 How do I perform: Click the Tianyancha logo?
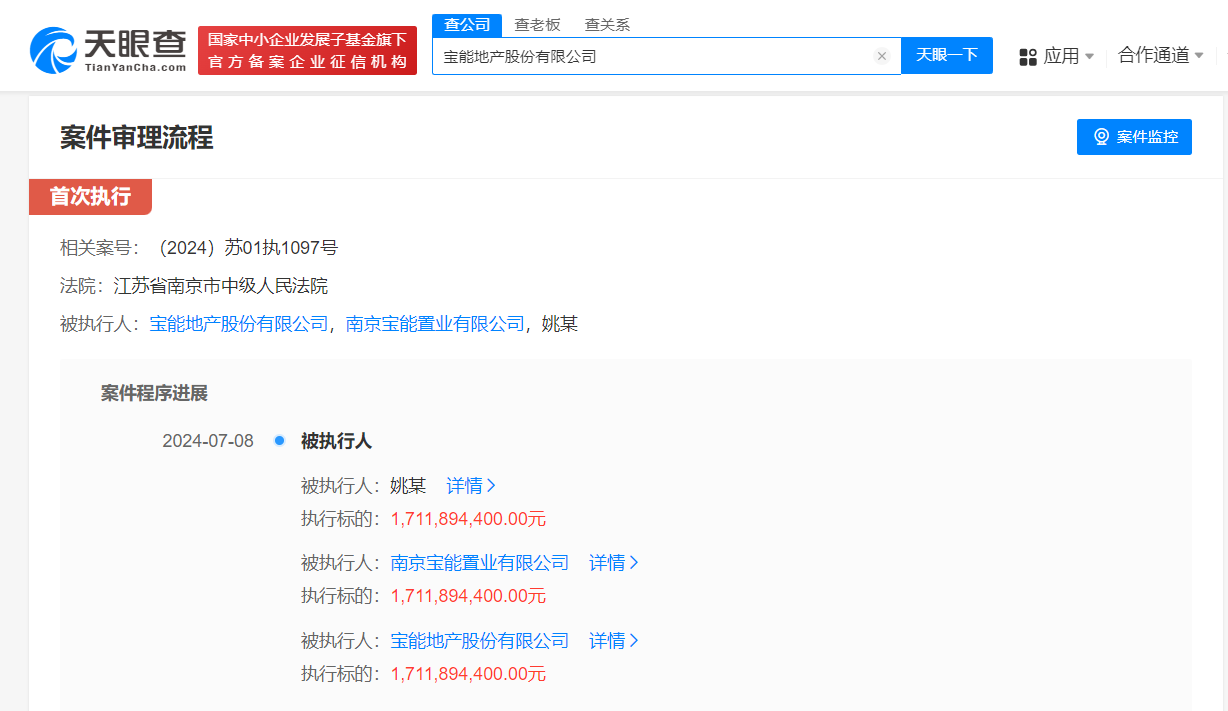coord(108,50)
